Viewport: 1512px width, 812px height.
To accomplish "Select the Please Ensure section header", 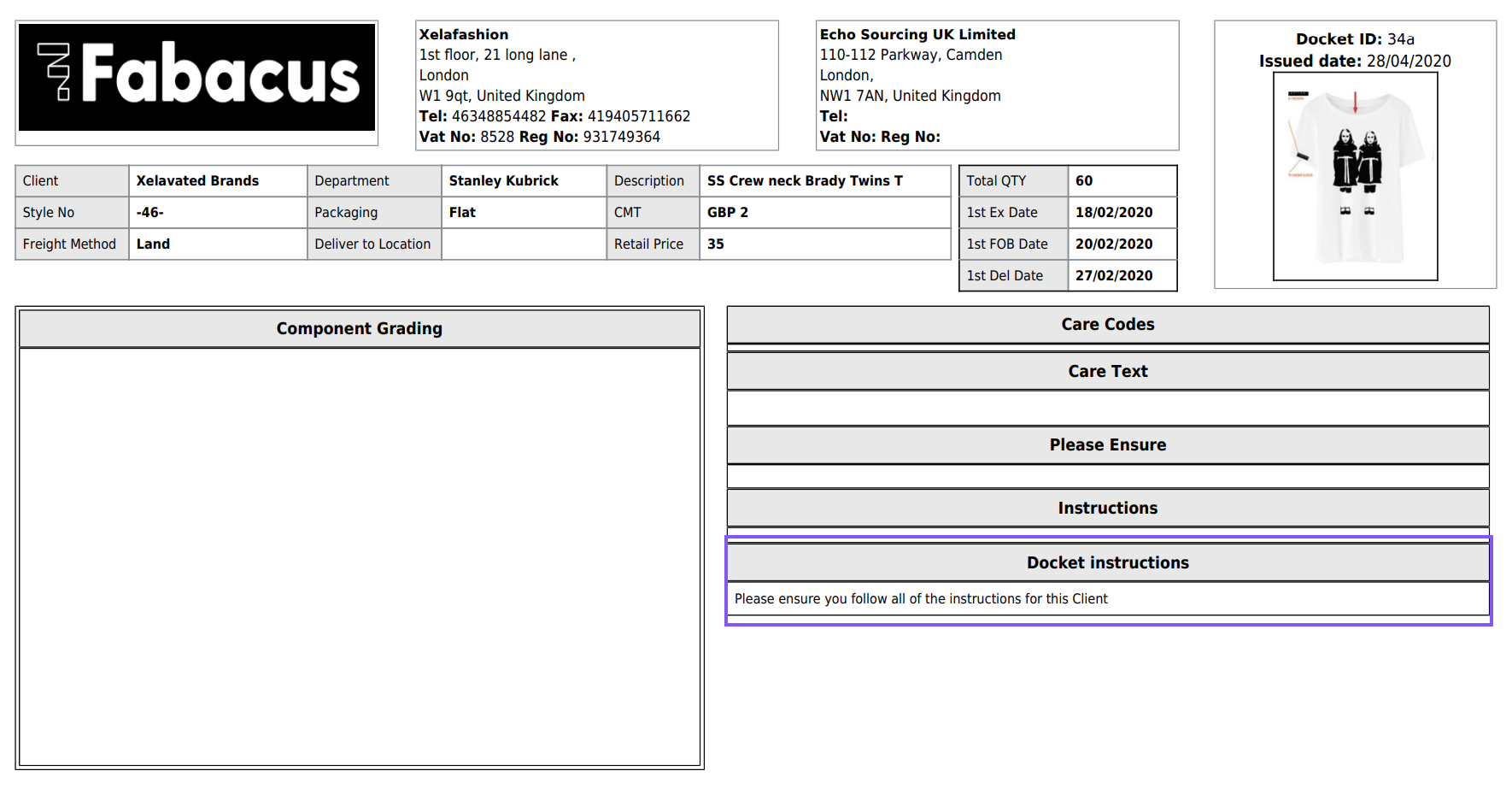I will click(x=1107, y=445).
